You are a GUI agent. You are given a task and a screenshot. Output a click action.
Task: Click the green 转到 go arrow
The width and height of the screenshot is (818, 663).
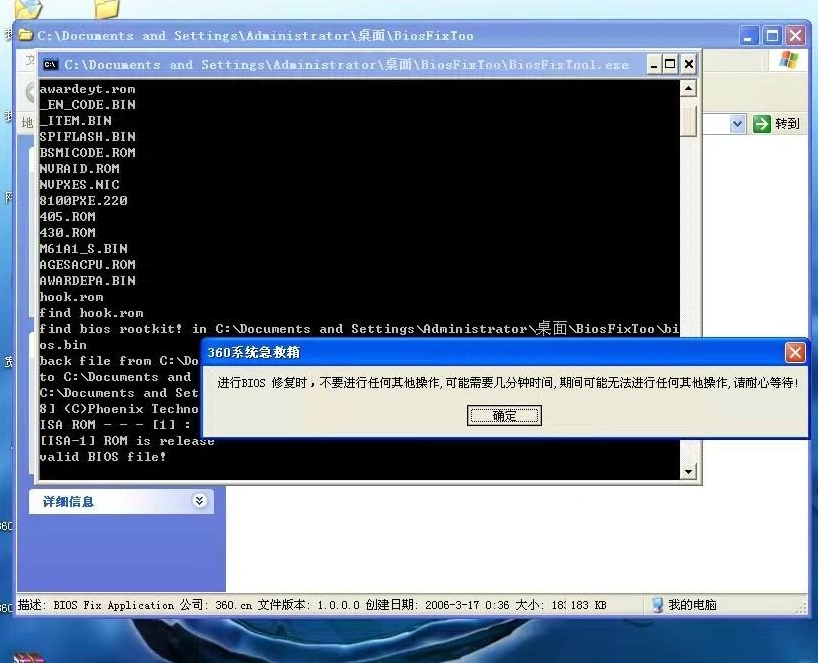click(x=762, y=124)
